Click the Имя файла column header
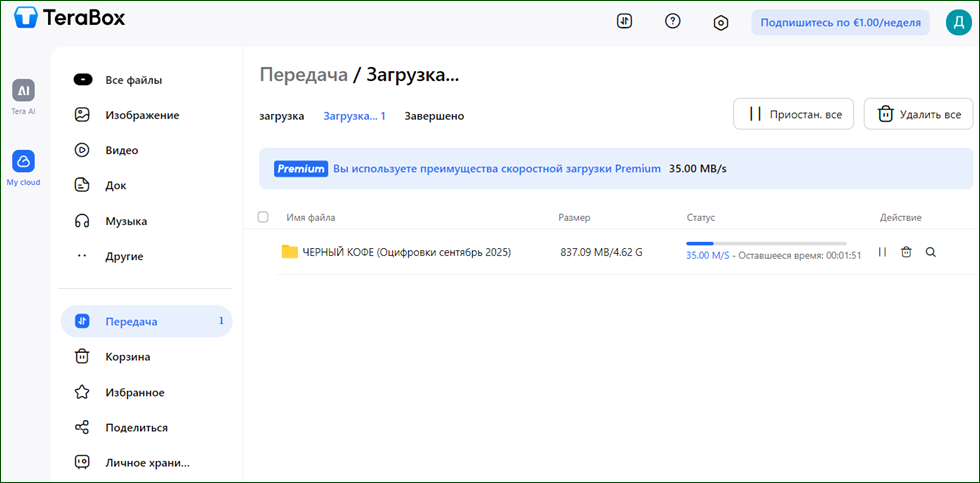980x483 pixels. [x=311, y=217]
